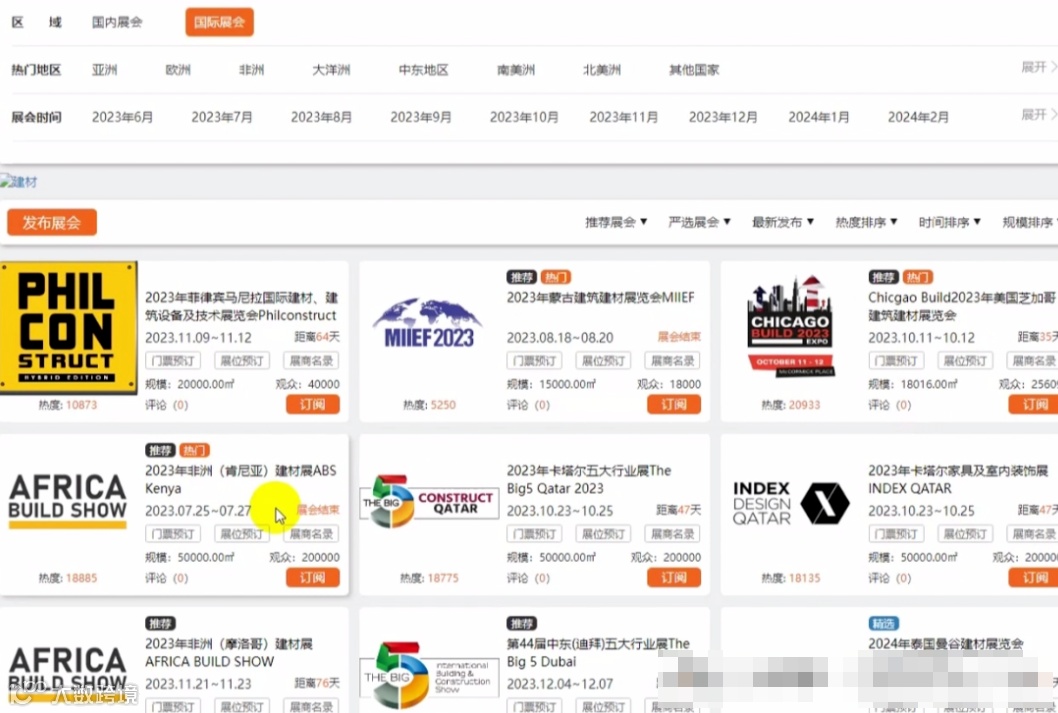The height and width of the screenshot is (713, 1058).
Task: Open the Philconstruct exhibition logo
Action: tap(68, 327)
